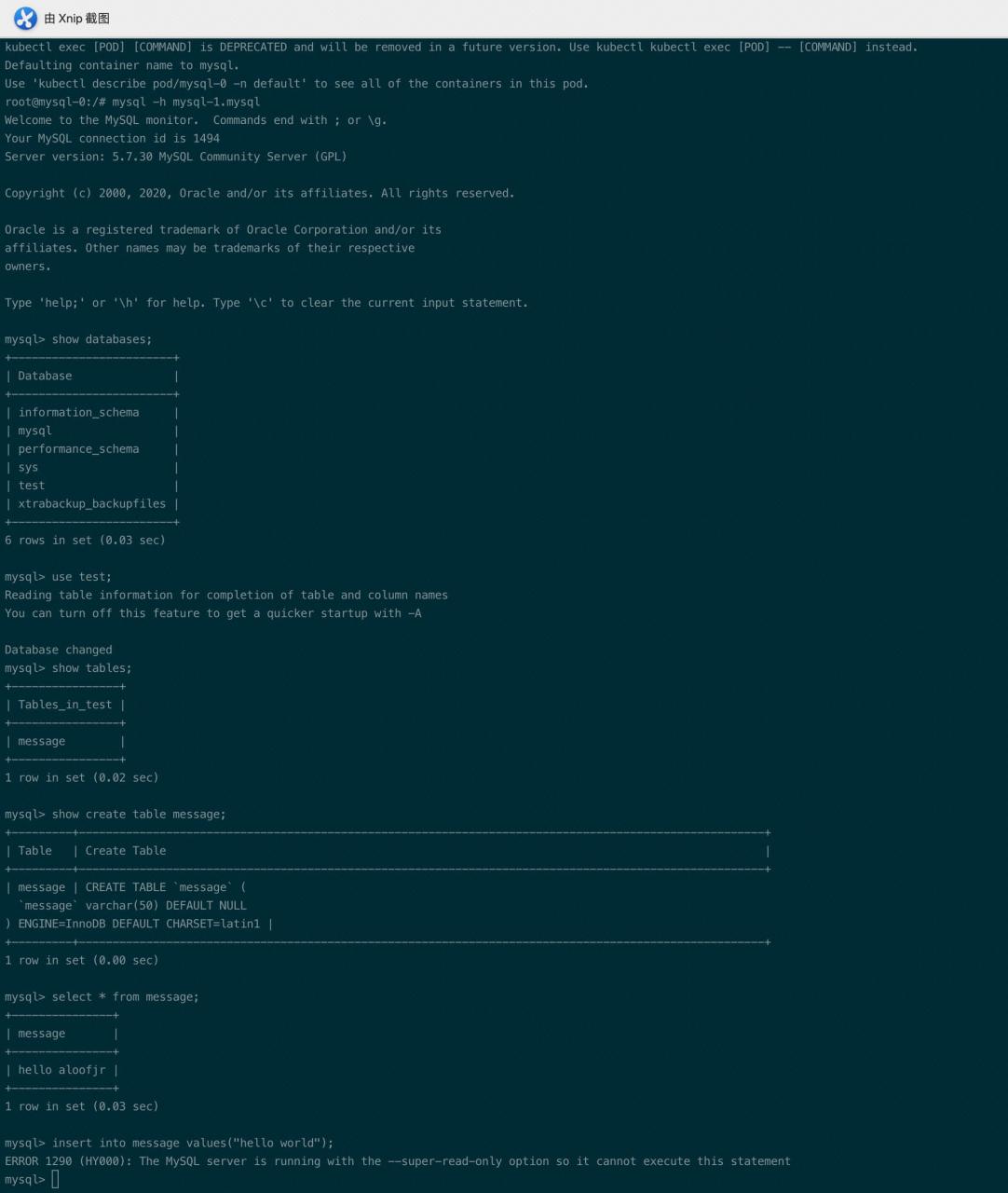The height and width of the screenshot is (1193, 1008).
Task: Click the 'use test;' command line
Action: click(58, 577)
